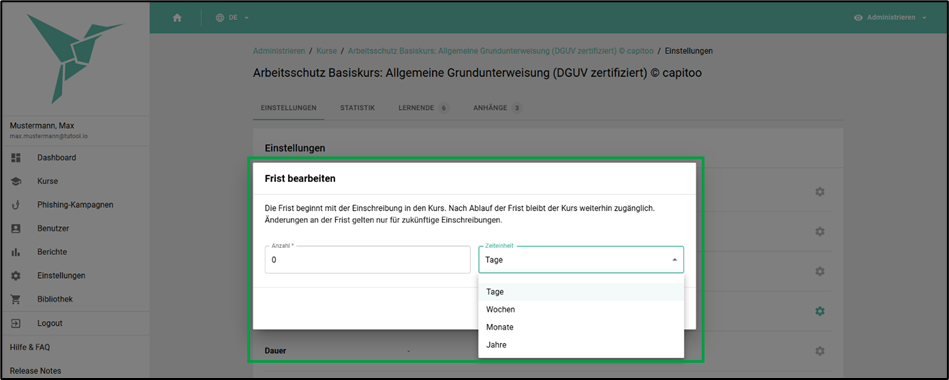Click the Frist bearbeiten dialog title
Screen dimensions: 949x380
pyautogui.click(x=300, y=179)
